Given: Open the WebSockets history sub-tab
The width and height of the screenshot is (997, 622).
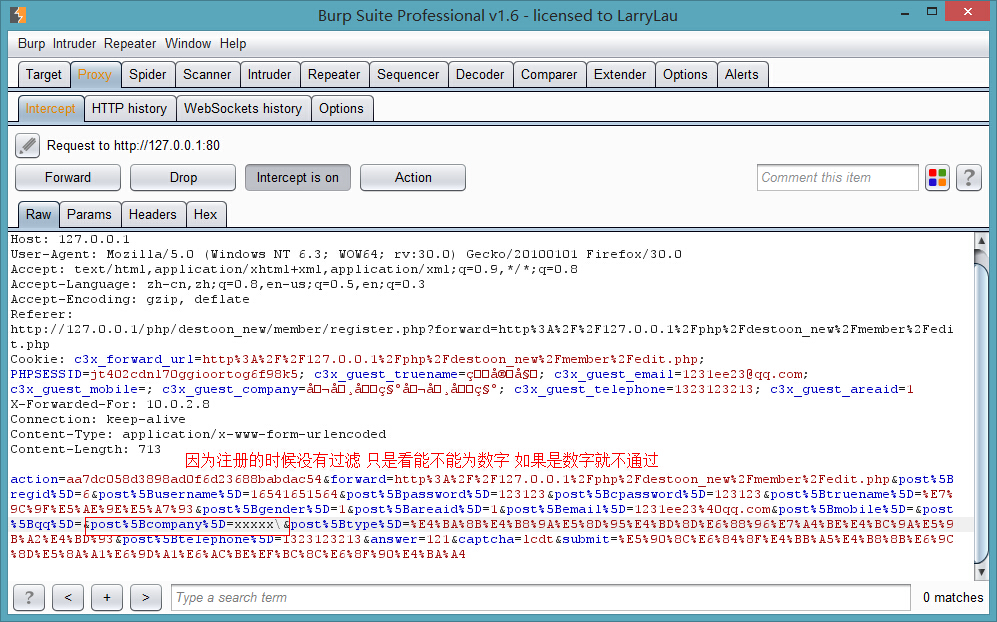Looking at the screenshot, I should [x=243, y=109].
